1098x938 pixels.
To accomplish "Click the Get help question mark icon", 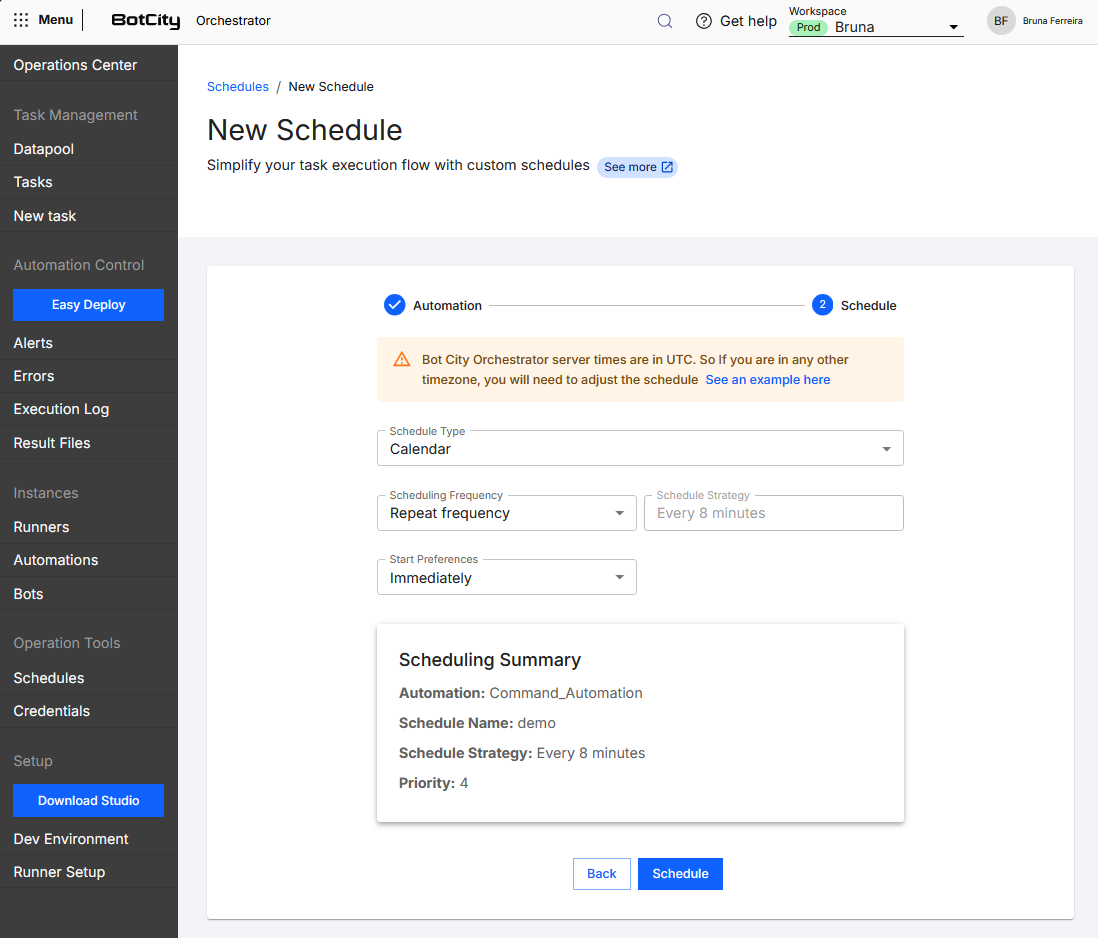I will [x=703, y=21].
